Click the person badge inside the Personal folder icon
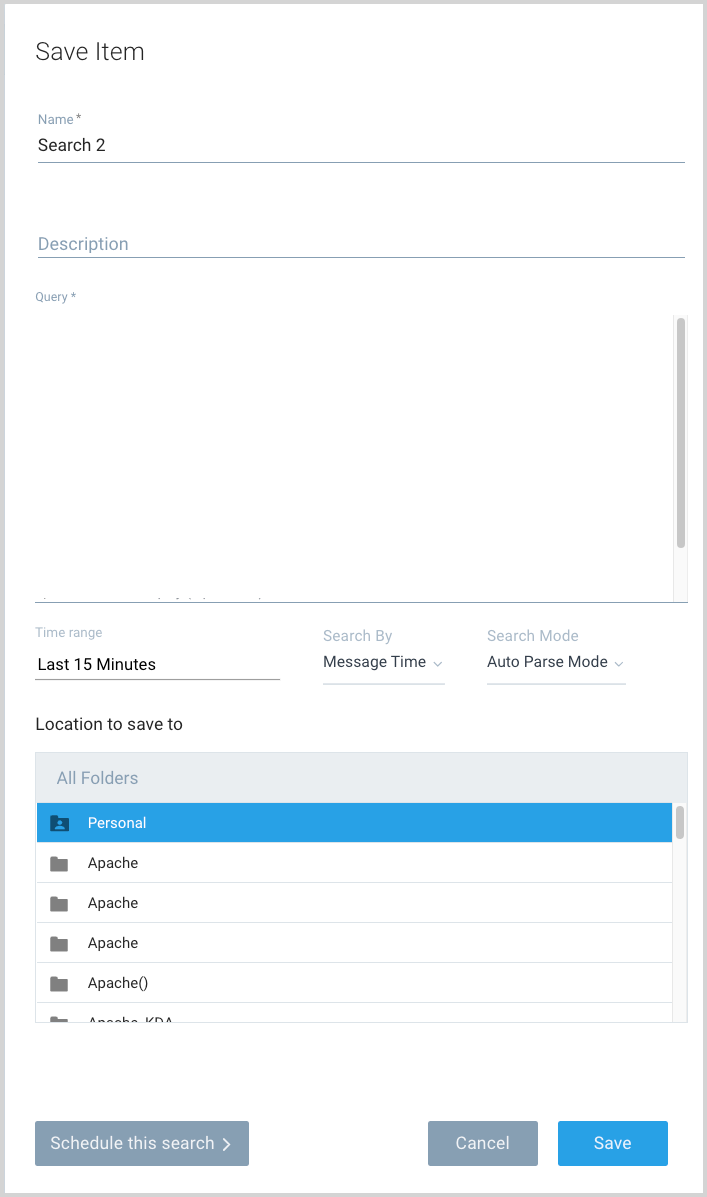Viewport: 707px width, 1197px height. 59,823
